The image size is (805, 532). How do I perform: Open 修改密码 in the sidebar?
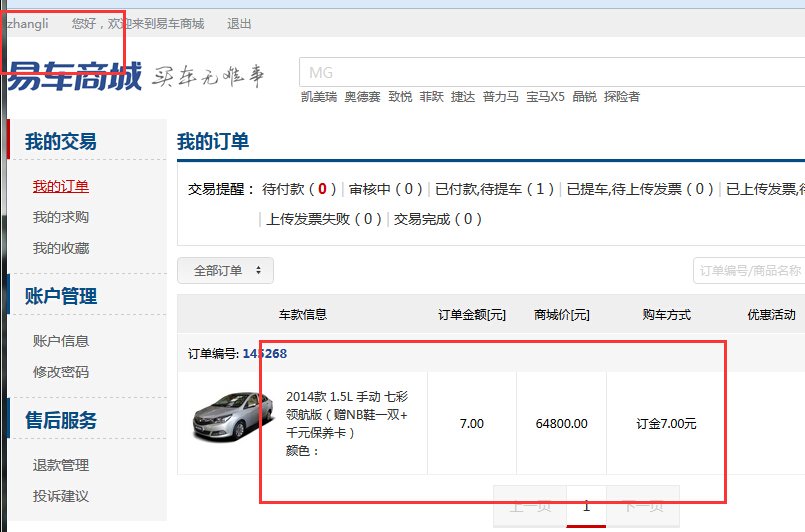pyautogui.click(x=61, y=372)
